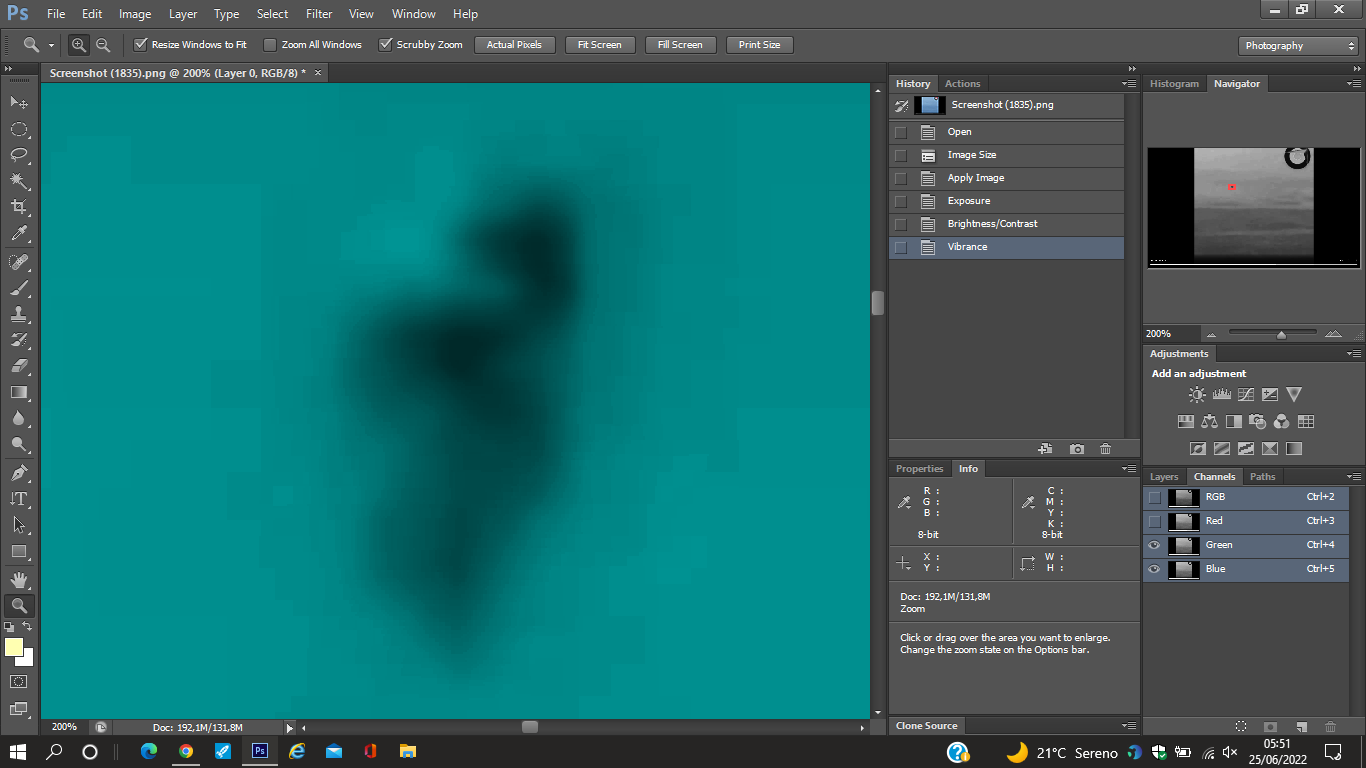Click the foreground color swatch
This screenshot has width=1366, height=768.
coord(14,647)
